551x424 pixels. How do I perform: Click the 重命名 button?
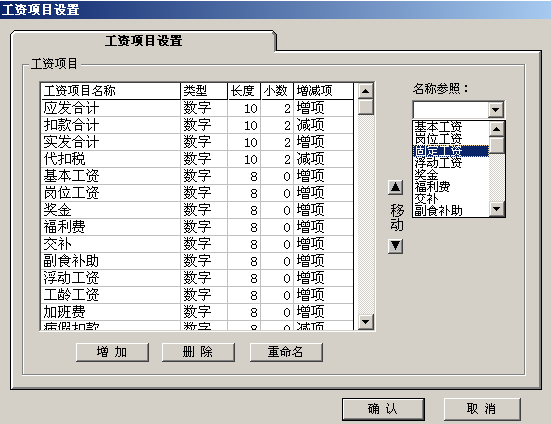click(286, 352)
